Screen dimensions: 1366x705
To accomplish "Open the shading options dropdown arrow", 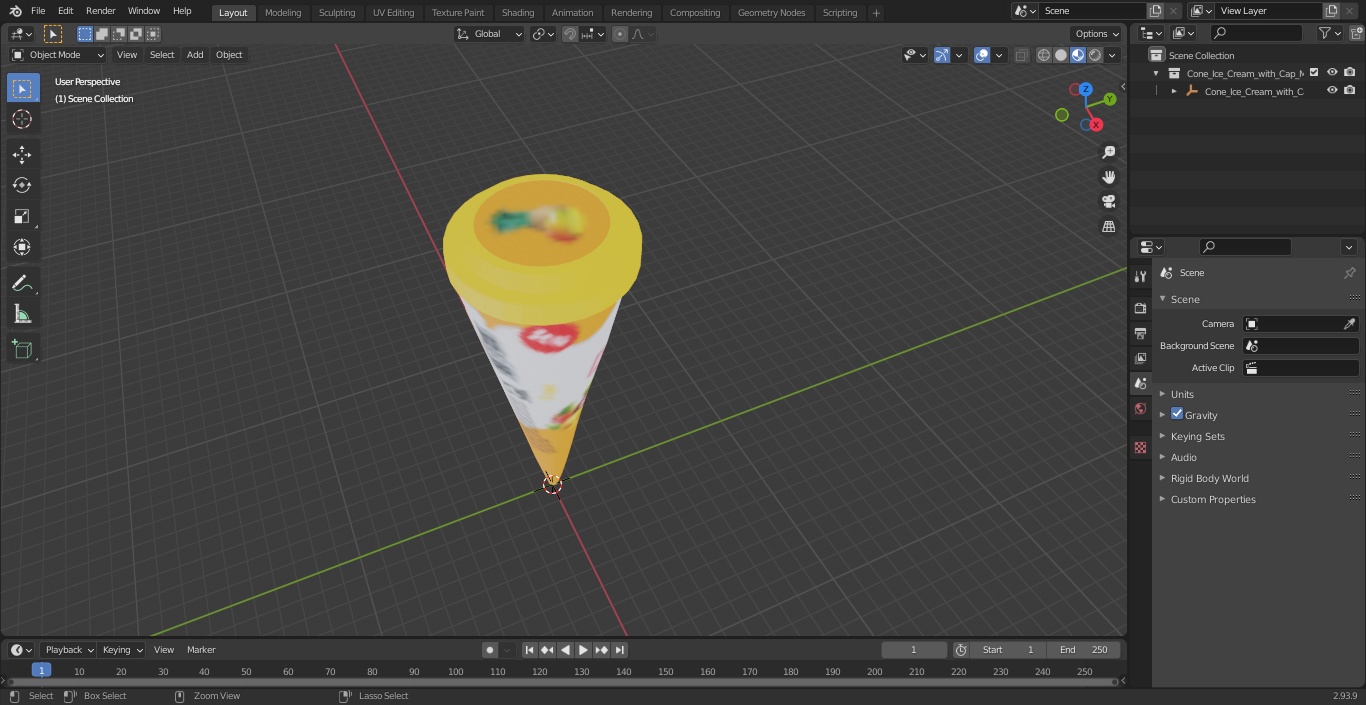I will 1112,55.
